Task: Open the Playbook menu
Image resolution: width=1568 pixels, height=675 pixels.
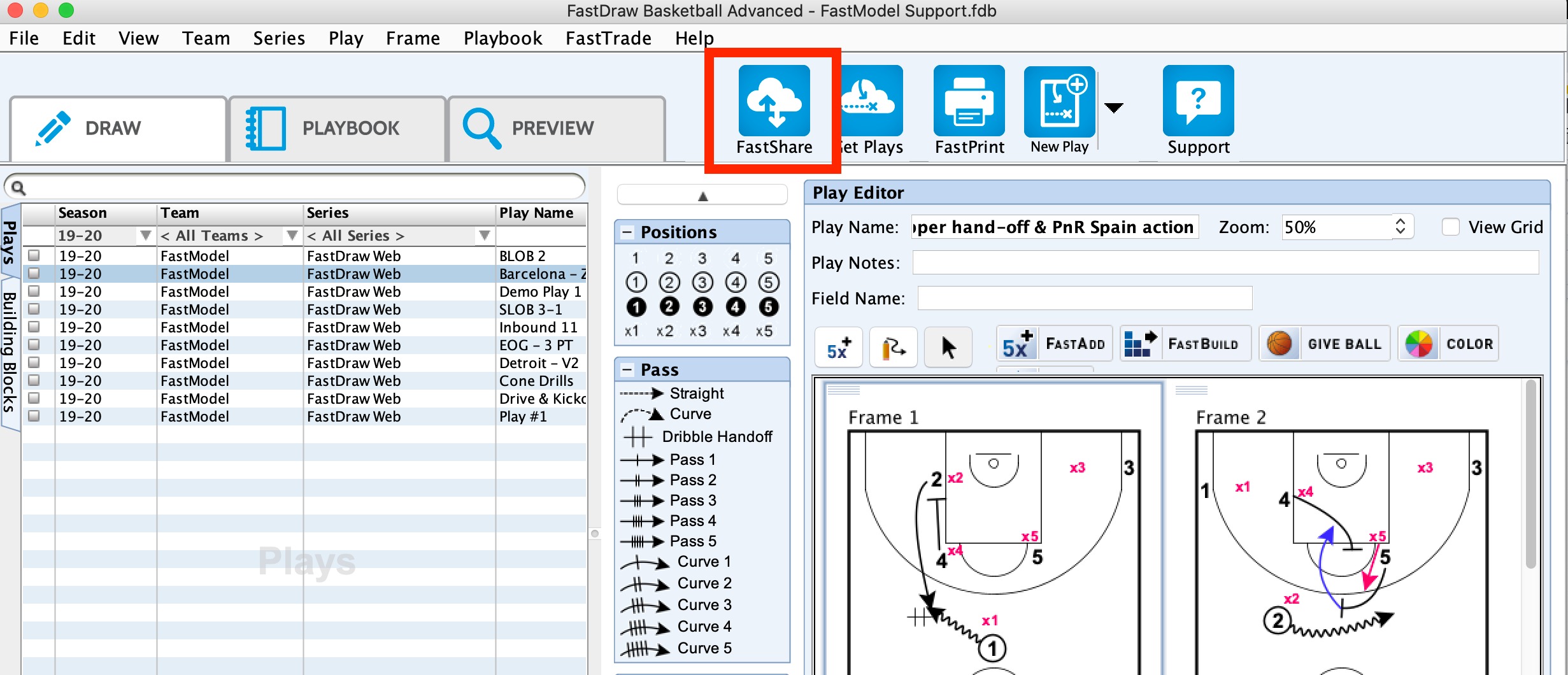Action: (x=502, y=38)
